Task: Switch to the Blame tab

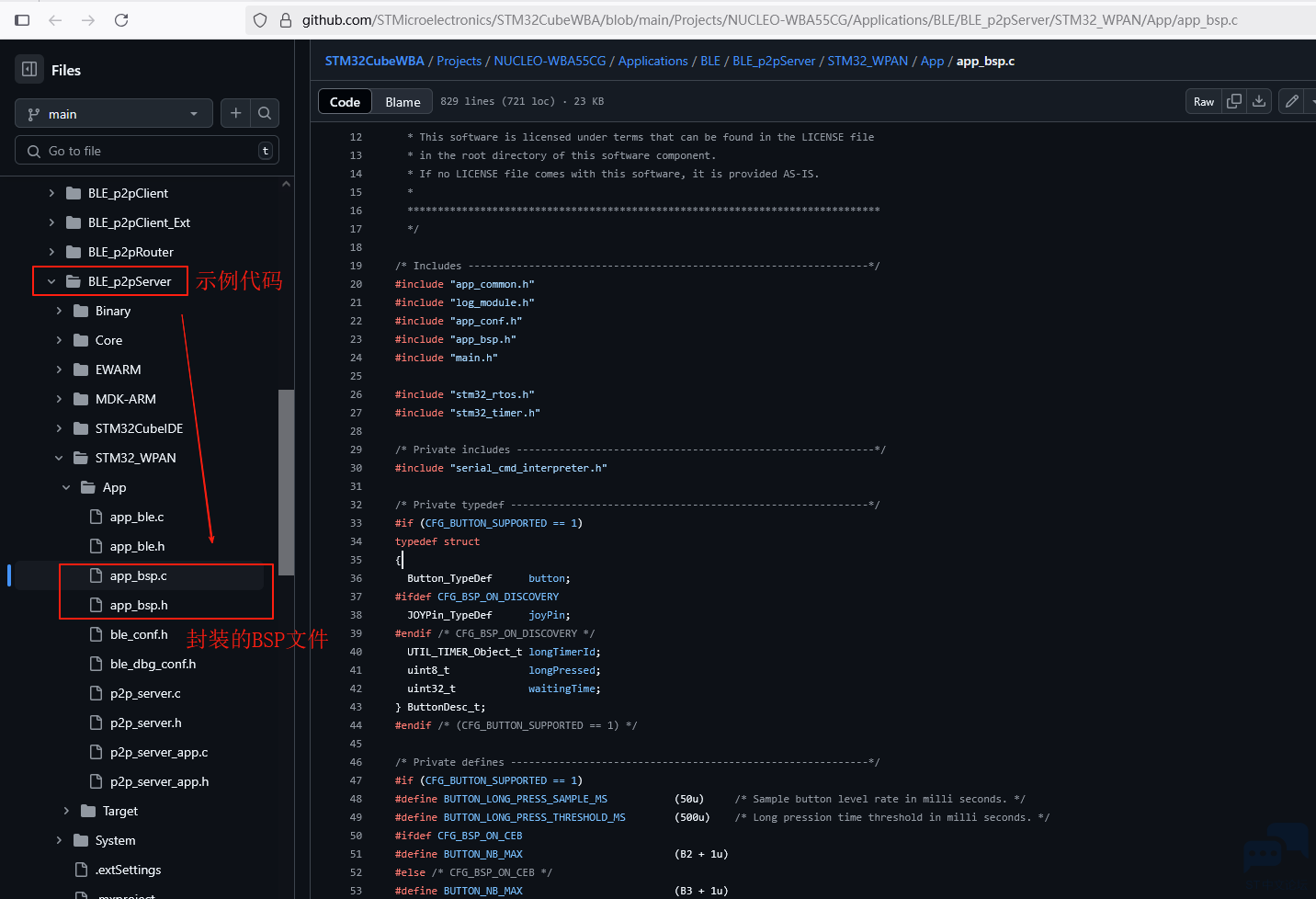Action: click(x=403, y=101)
